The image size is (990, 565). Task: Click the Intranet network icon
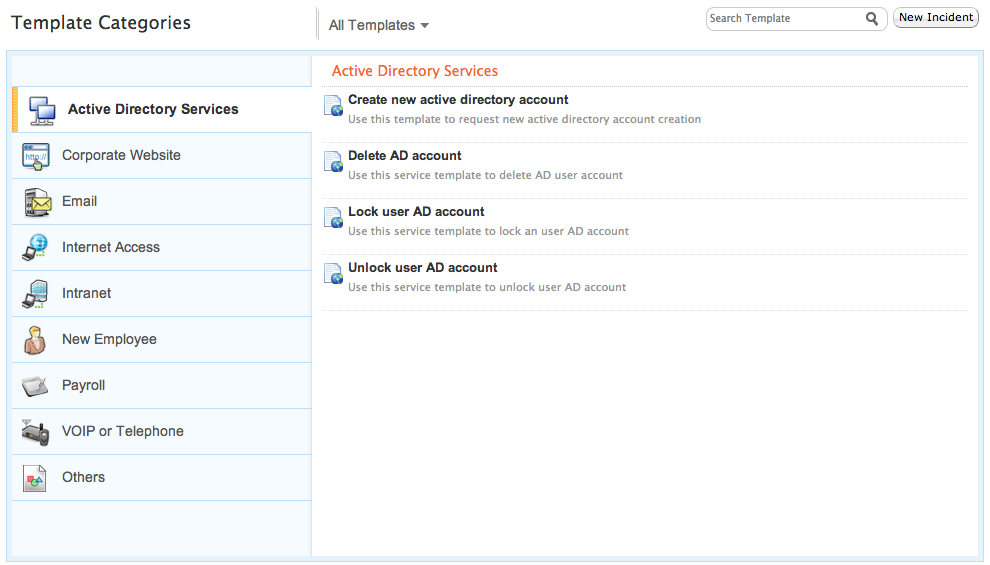coord(35,294)
